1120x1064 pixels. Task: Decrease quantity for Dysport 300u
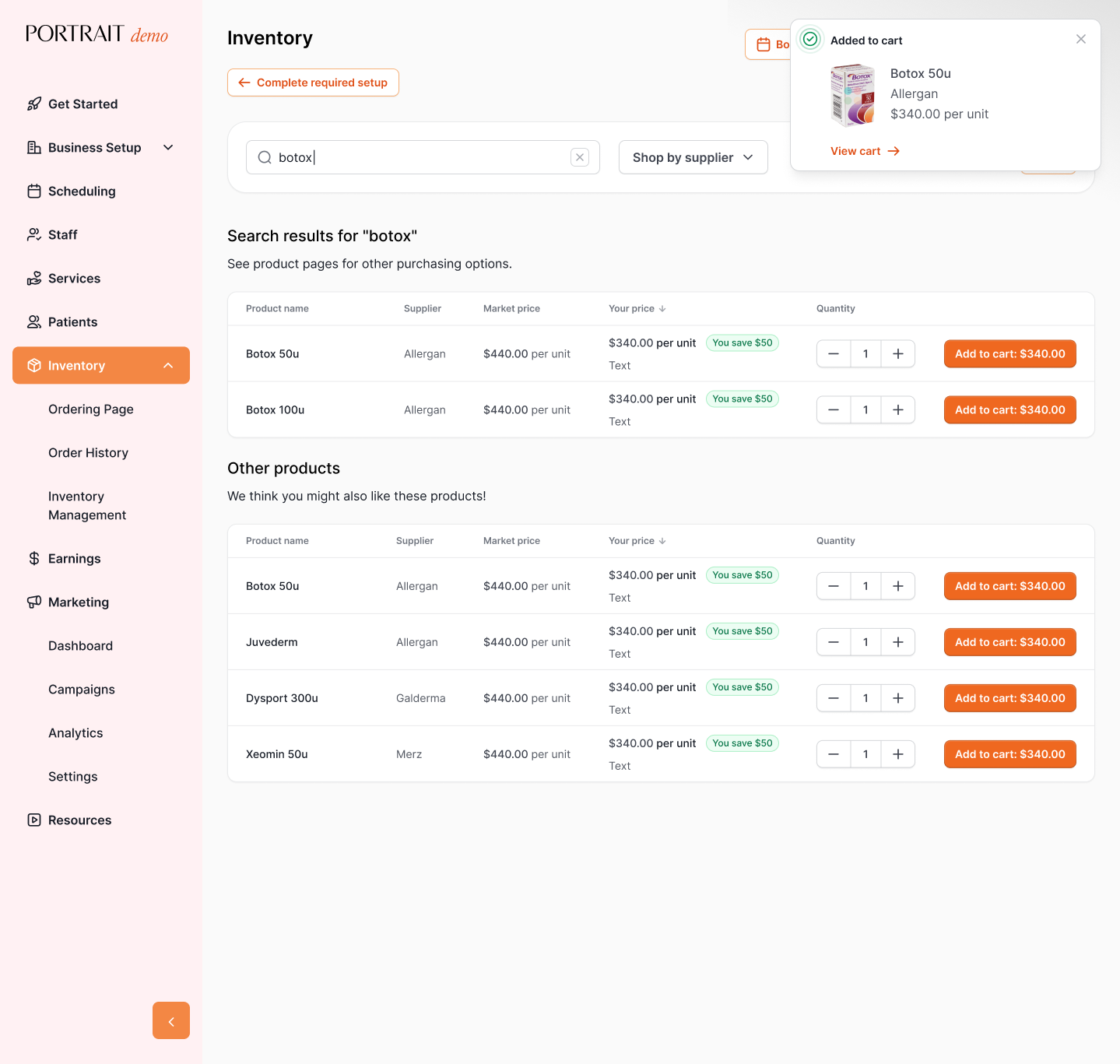pos(834,698)
